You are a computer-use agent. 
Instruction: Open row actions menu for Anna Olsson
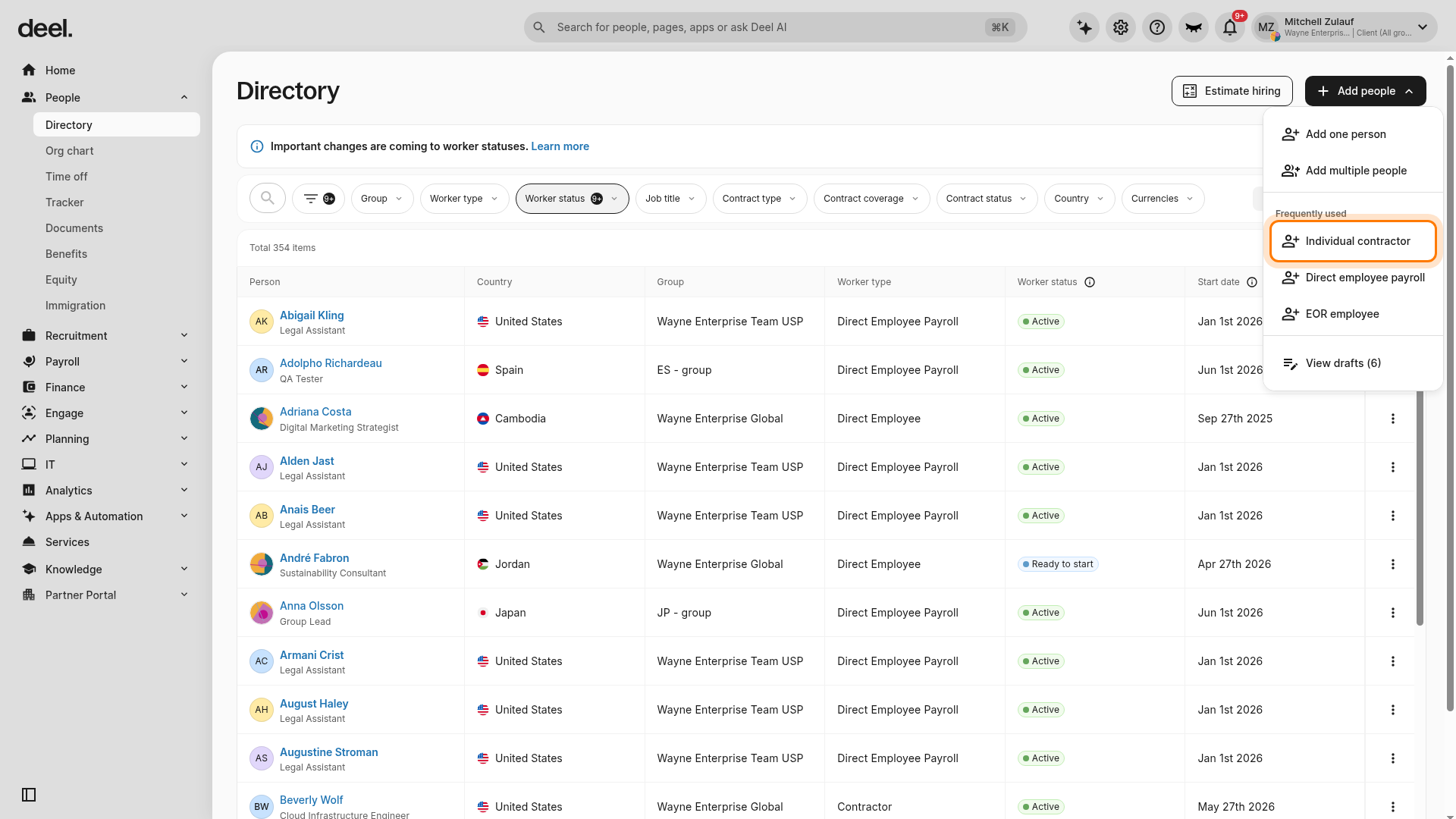point(1393,613)
